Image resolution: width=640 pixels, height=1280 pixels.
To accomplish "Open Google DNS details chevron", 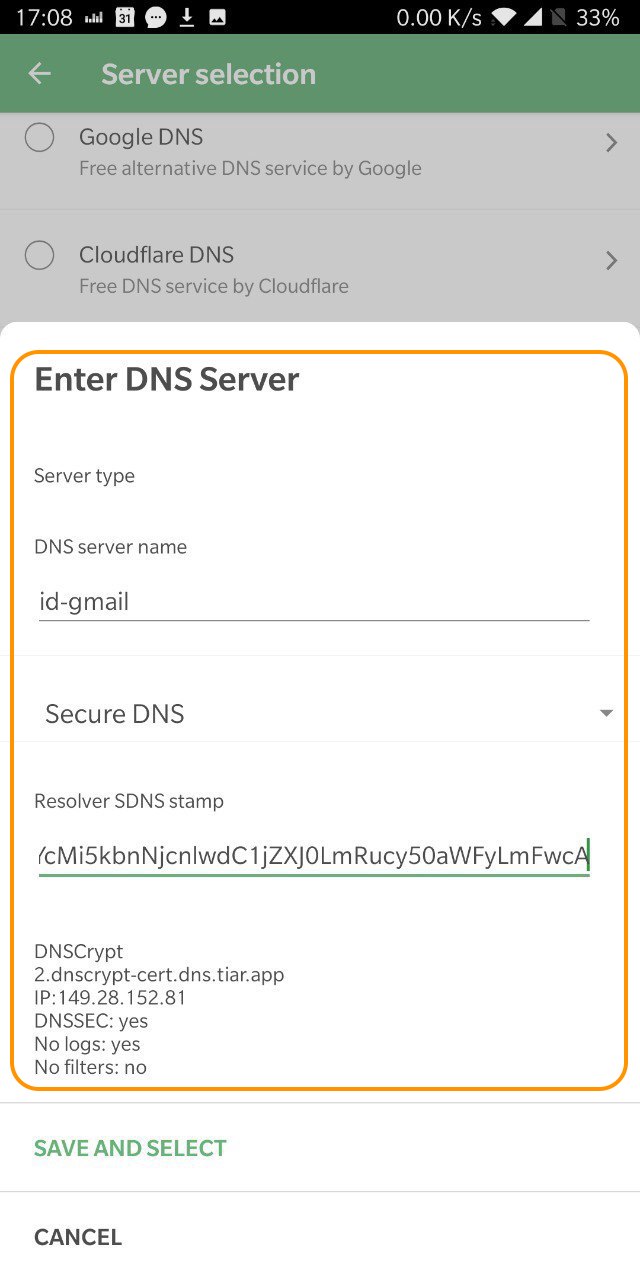I will 611,144.
